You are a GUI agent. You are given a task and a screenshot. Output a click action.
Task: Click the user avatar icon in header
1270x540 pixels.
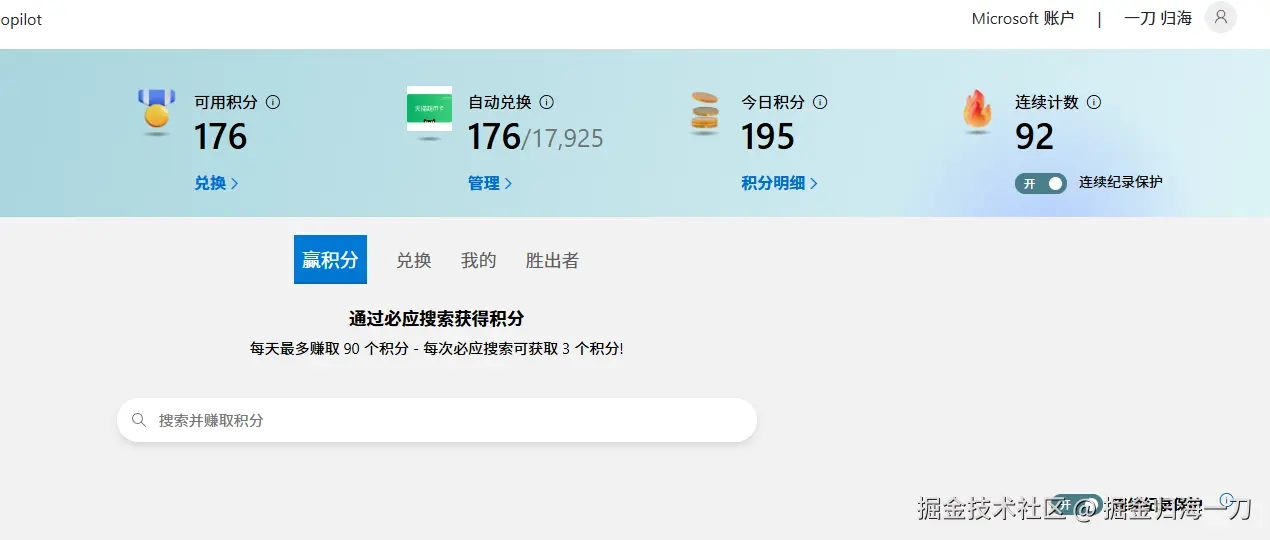[x=1221, y=18]
